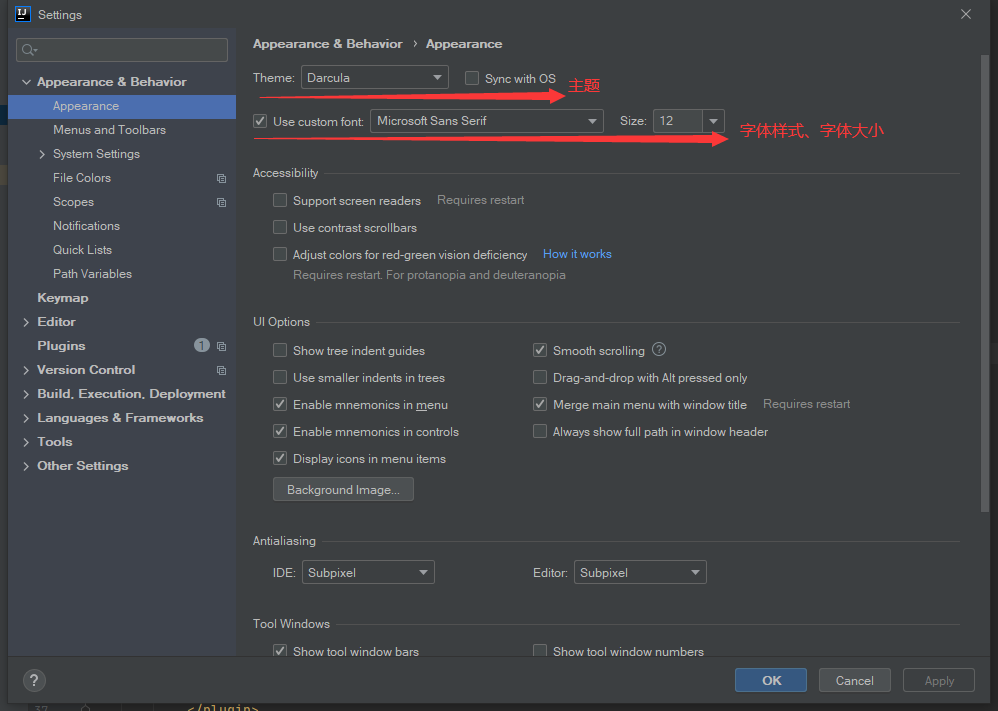Click the File Colors project-level icon
998x711 pixels.
pos(221,179)
